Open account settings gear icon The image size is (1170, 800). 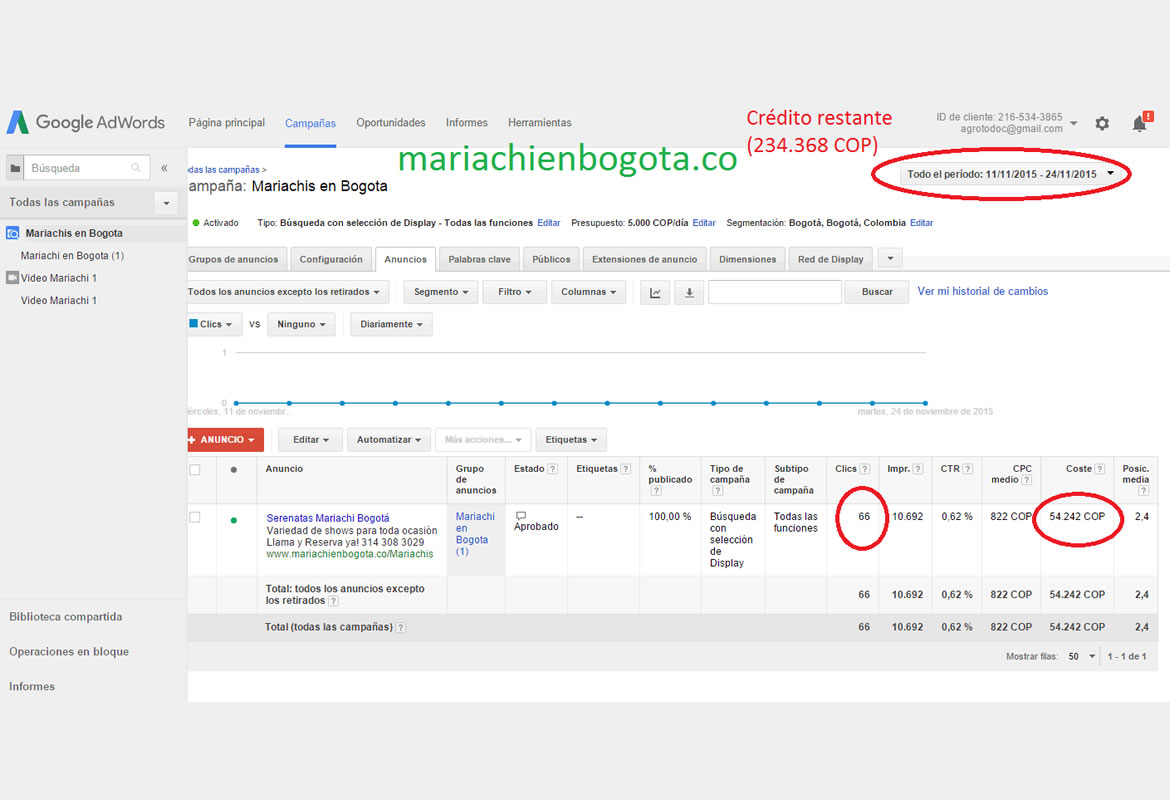click(x=1102, y=123)
